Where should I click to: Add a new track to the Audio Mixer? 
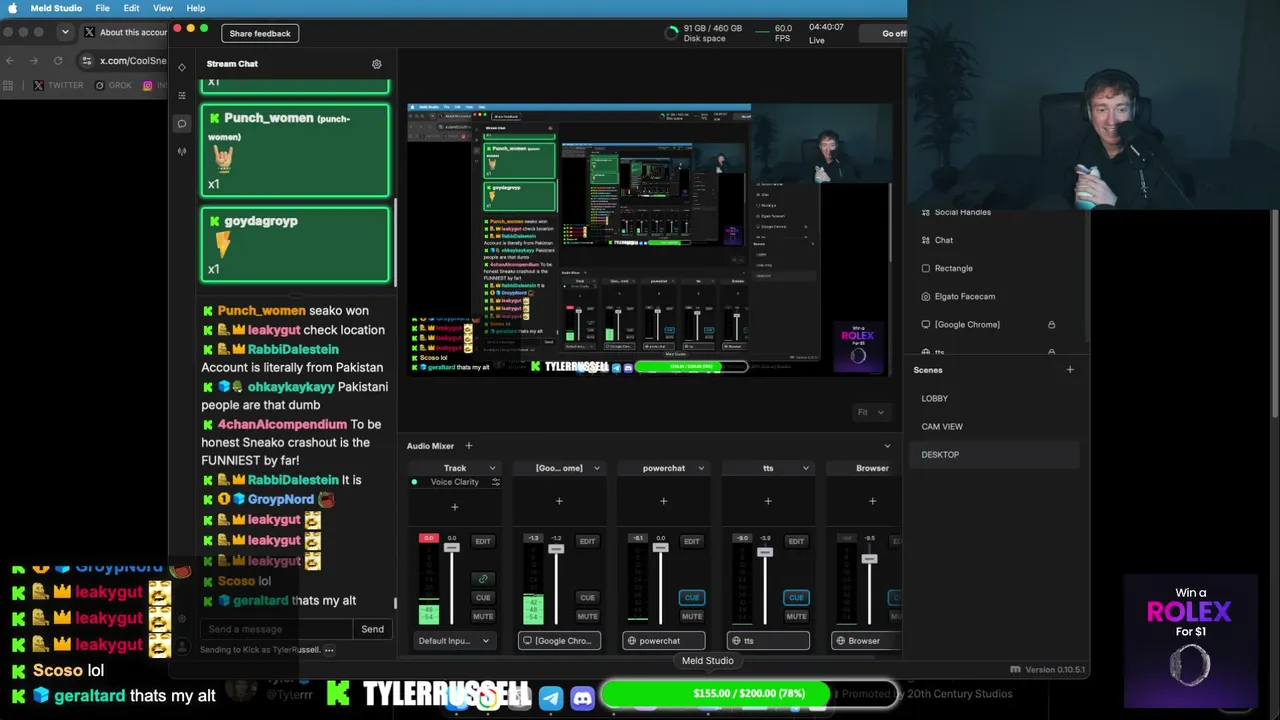469,446
